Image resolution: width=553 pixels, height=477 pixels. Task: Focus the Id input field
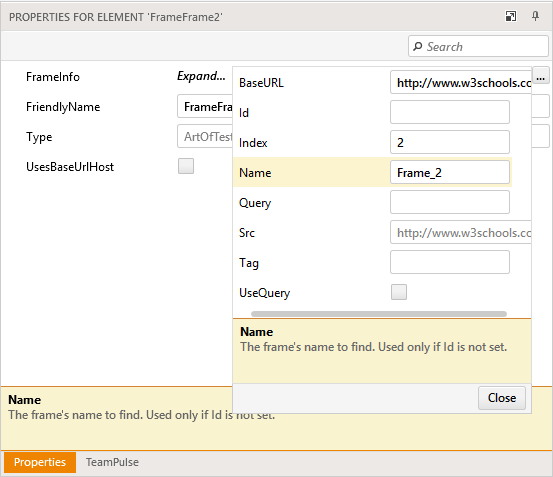(450, 112)
